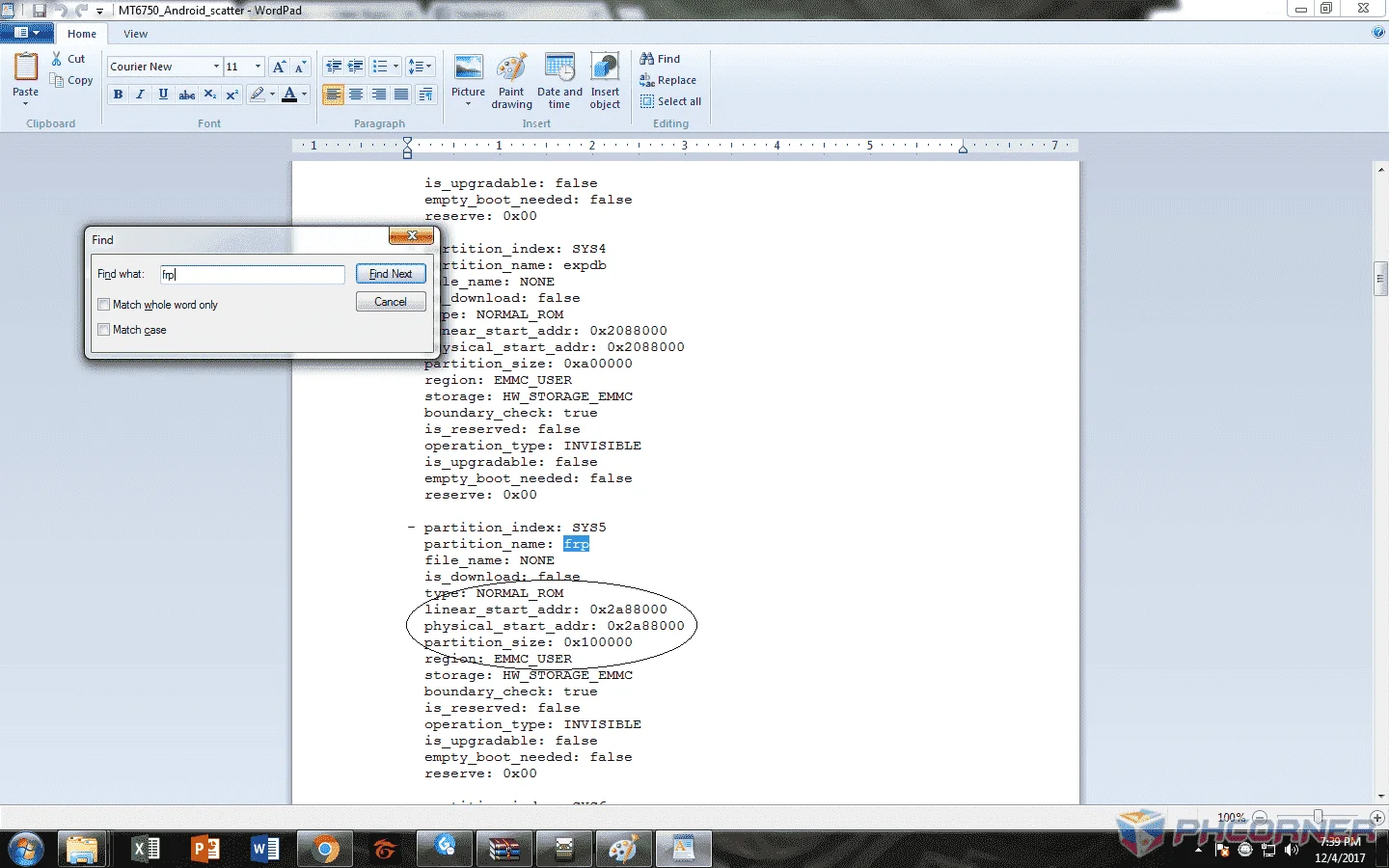Open the Customize Quick Access Toolbar dropdown
This screenshot has height=868, width=1389.
click(x=99, y=11)
